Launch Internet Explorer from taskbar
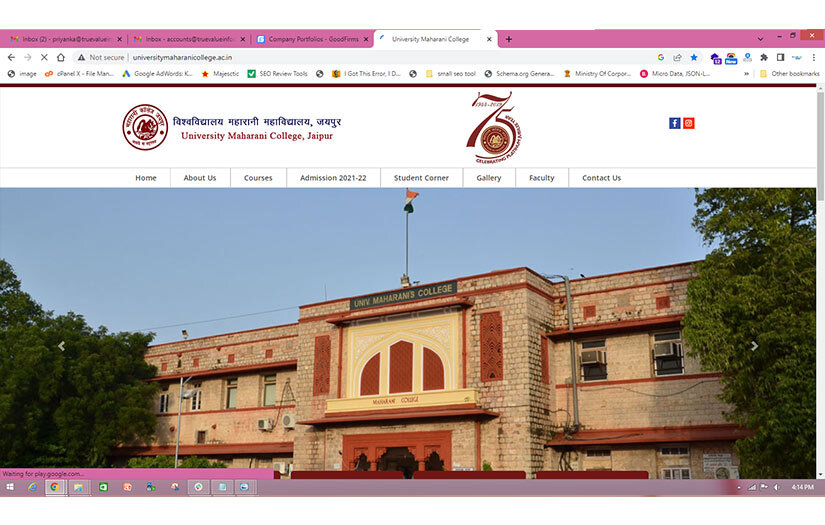This screenshot has height=525, width=825. (32, 487)
